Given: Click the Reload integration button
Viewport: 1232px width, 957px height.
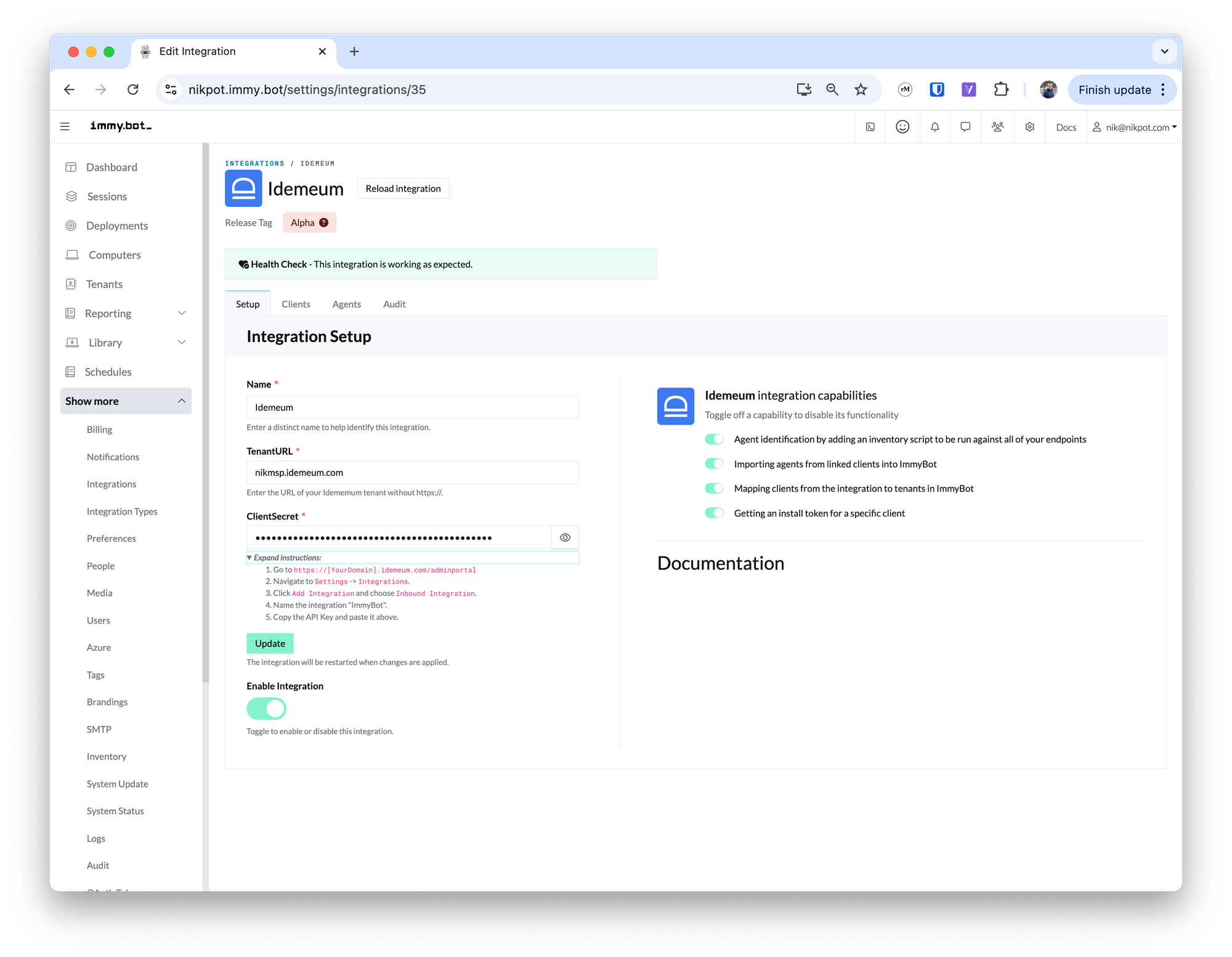Looking at the screenshot, I should (x=403, y=189).
